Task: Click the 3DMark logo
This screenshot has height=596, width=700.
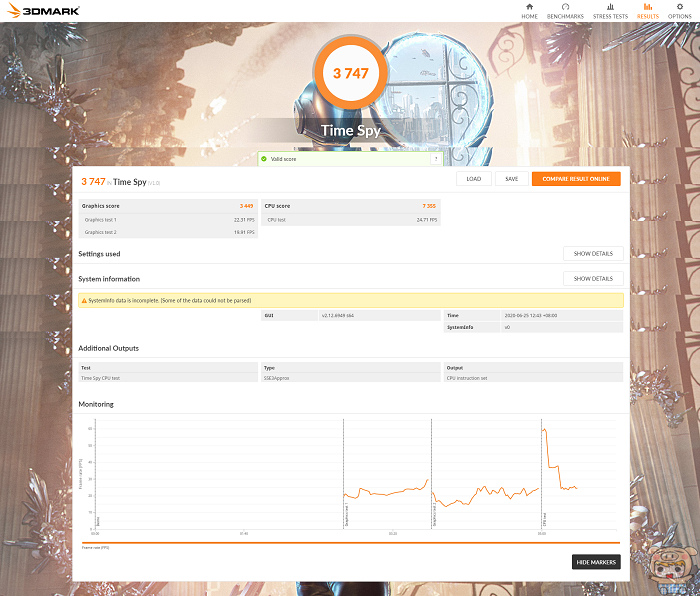Action: 43,11
